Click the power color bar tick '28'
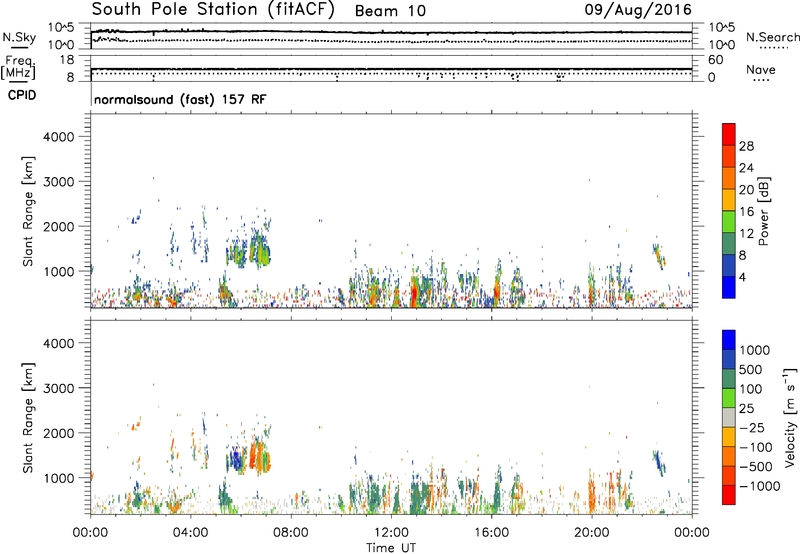This screenshot has height=554, width=800. (746, 146)
